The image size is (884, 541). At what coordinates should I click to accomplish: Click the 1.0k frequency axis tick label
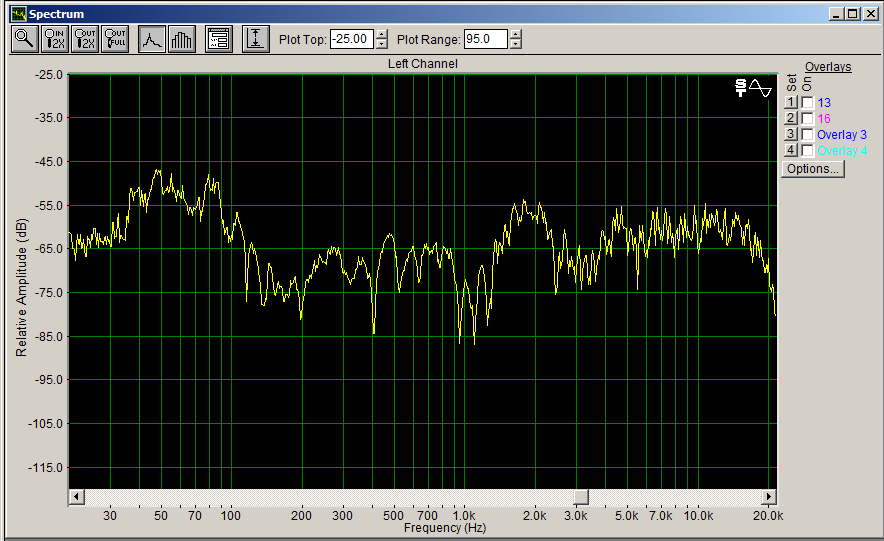click(x=463, y=516)
